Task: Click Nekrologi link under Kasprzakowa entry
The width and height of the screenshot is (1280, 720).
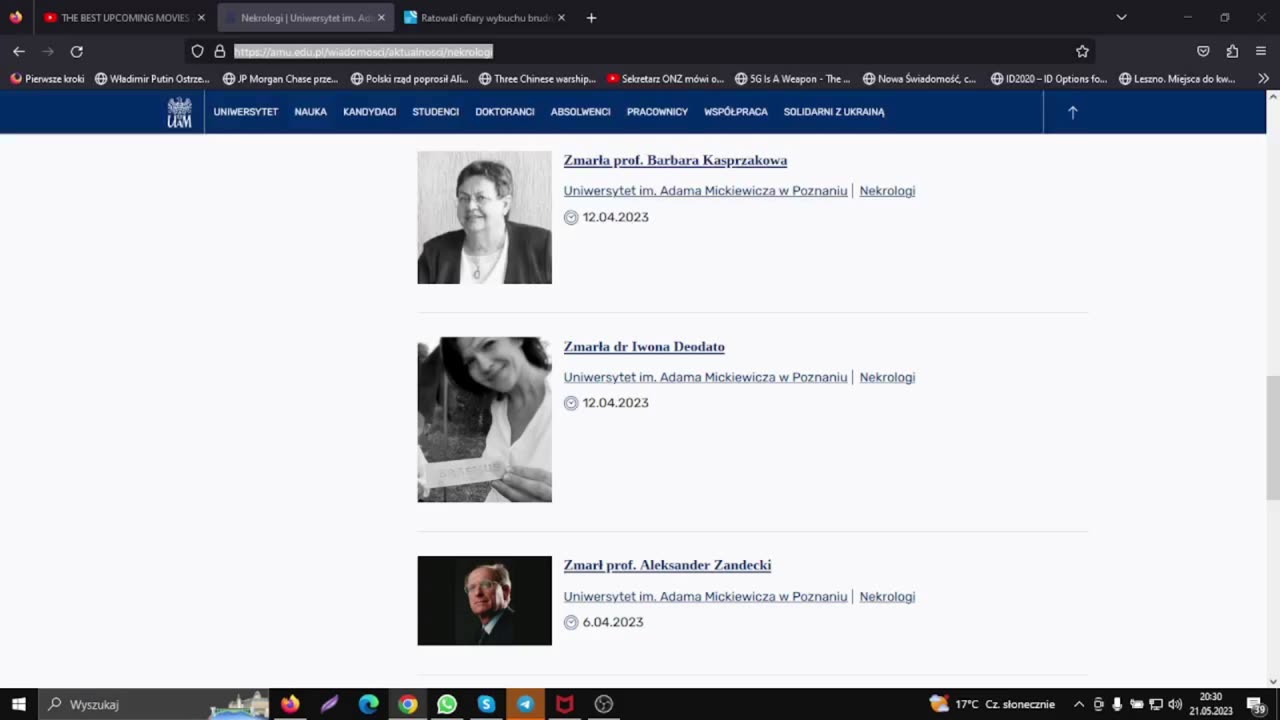Action: (x=887, y=191)
